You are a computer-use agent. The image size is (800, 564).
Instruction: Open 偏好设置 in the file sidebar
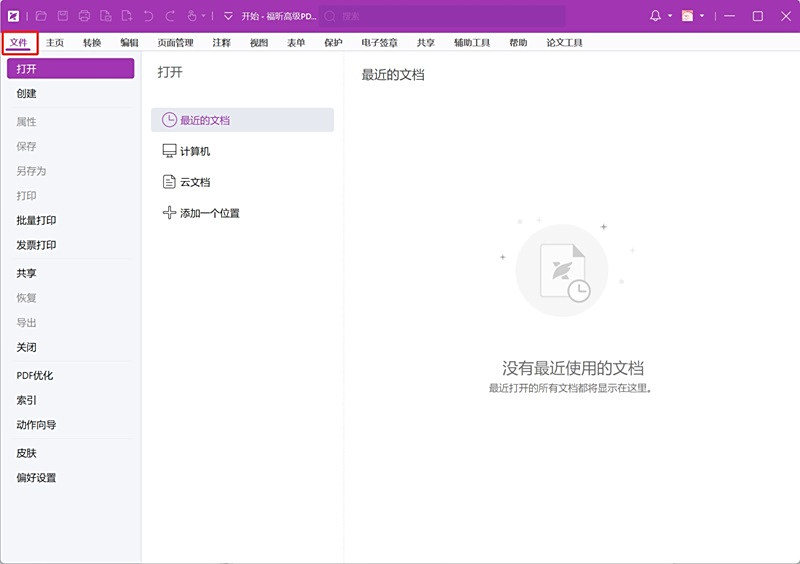pyautogui.click(x=36, y=478)
